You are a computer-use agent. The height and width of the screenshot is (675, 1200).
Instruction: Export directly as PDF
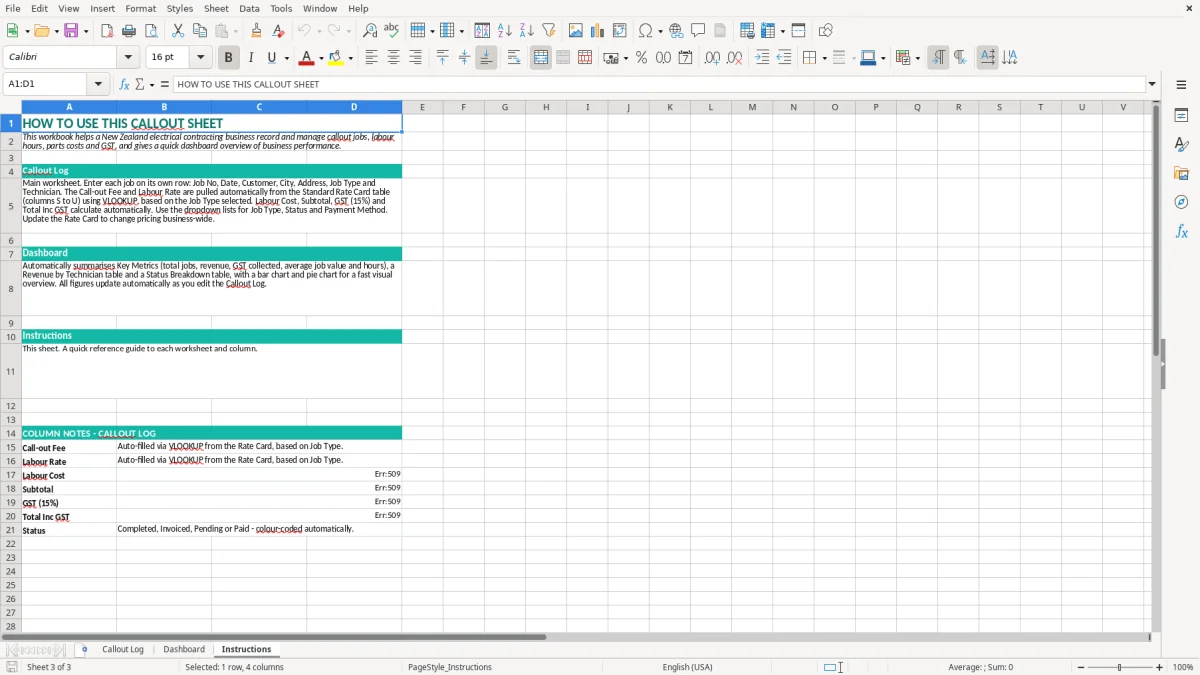pyautogui.click(x=107, y=31)
